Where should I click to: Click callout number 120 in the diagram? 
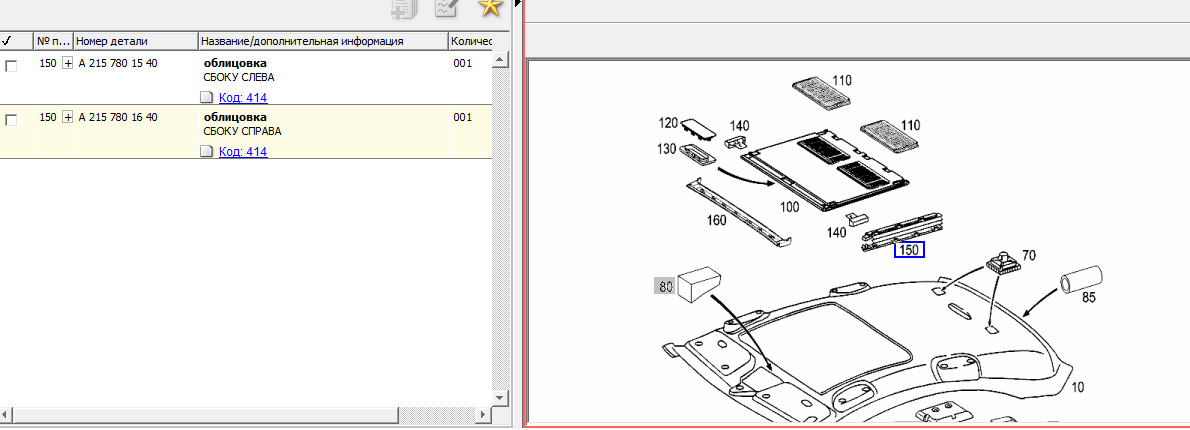click(669, 121)
